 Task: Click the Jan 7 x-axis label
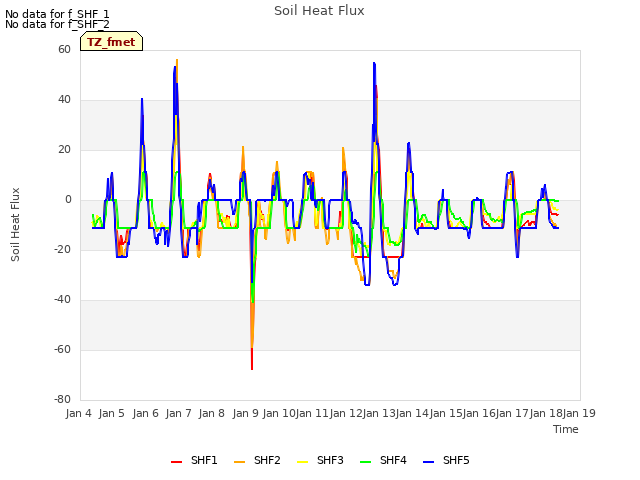tap(178, 413)
